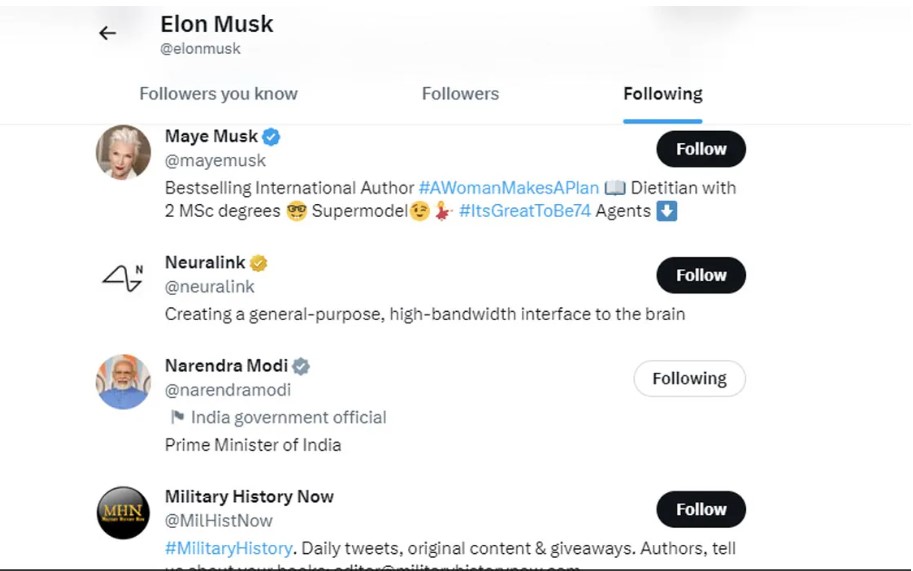913x571 pixels.
Task: Click the Military History Now MHN avatar
Action: click(123, 513)
